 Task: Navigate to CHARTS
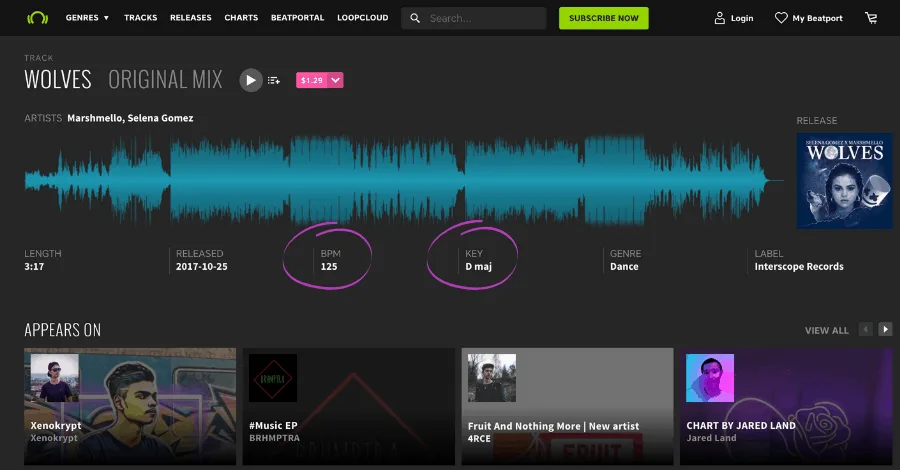(x=241, y=18)
